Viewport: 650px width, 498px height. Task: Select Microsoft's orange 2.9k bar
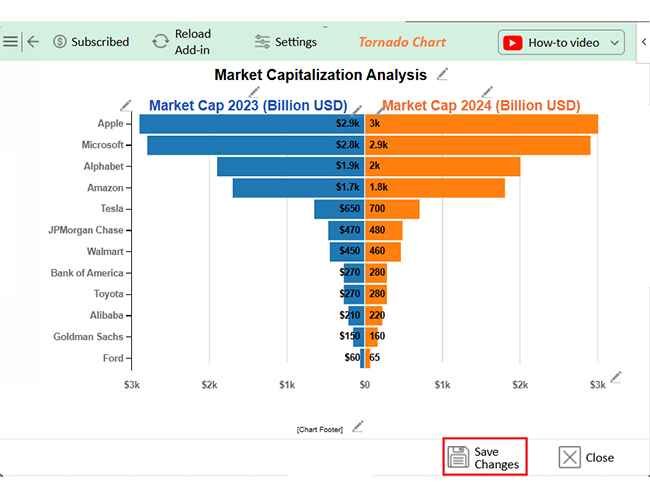478,145
